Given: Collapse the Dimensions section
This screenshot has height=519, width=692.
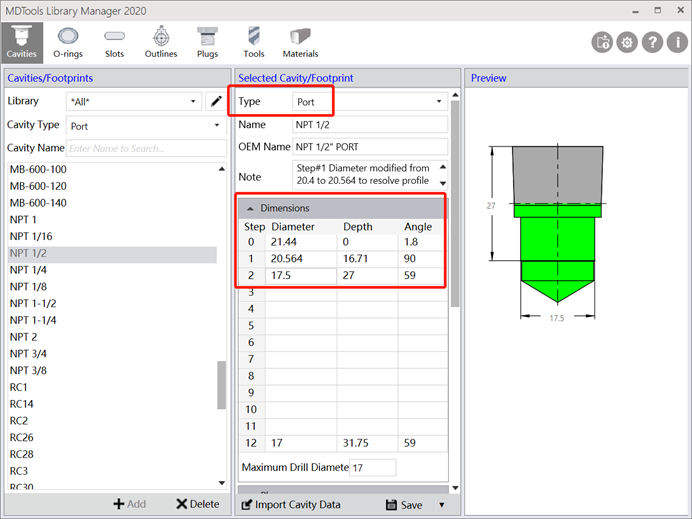Looking at the screenshot, I should (x=250, y=208).
